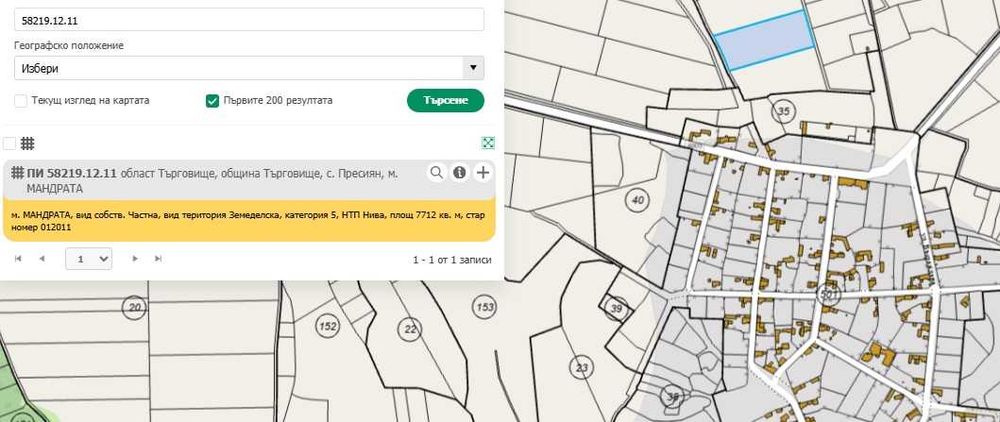1000x422 pixels.
Task: Click the green Търсене button
Action: [x=445, y=101]
